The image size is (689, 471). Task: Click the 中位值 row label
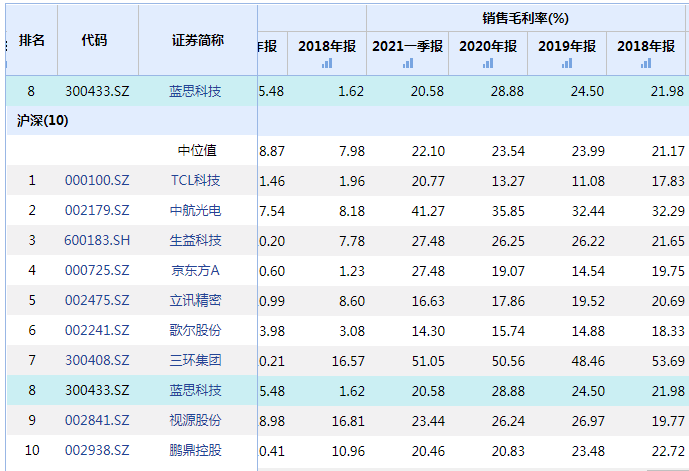[197, 150]
